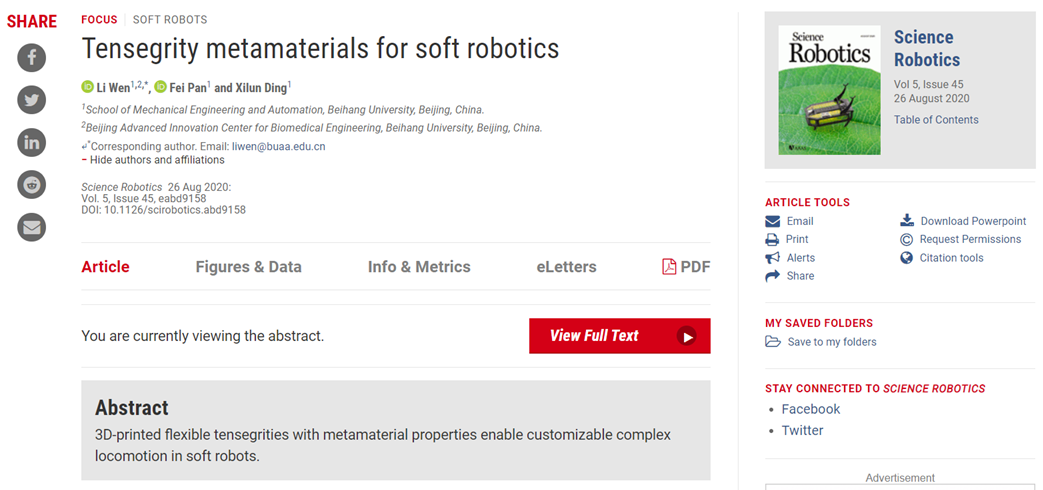Click Request Permissions link
1043x490 pixels.
click(x=970, y=239)
